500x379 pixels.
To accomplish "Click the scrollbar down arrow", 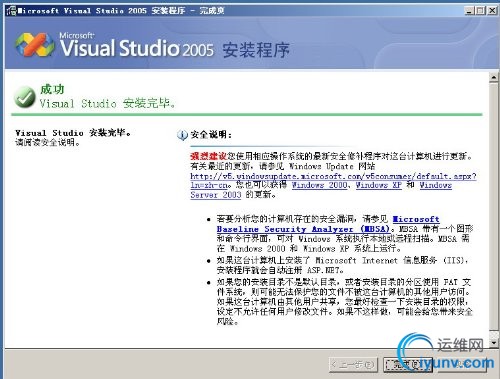I will pyautogui.click(x=494, y=343).
